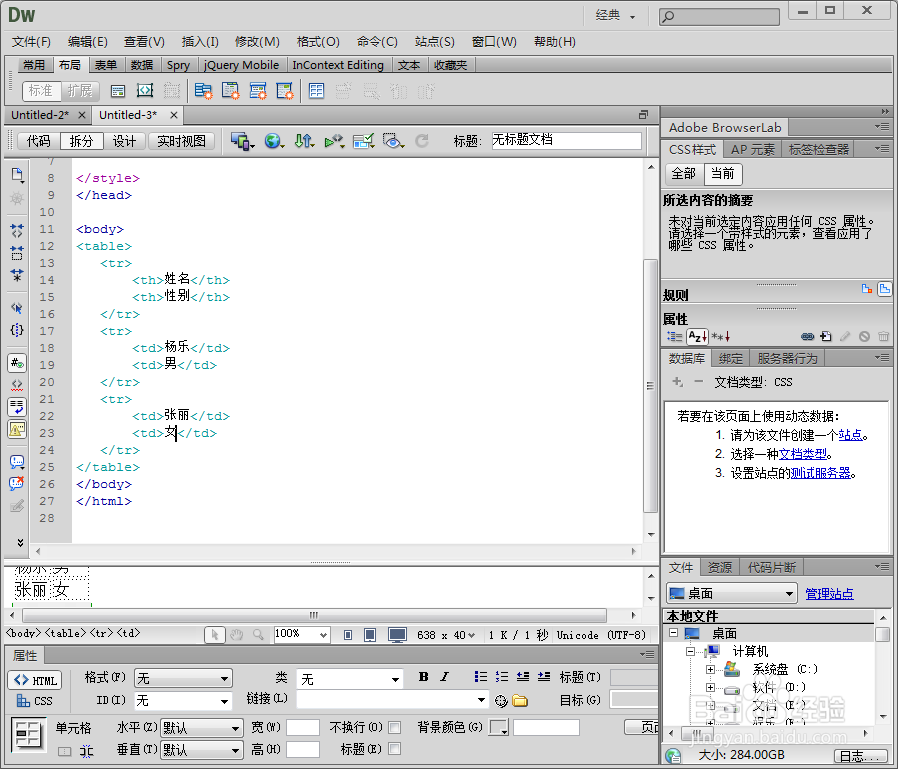Click the New CSS Rule icon
The width and height of the screenshot is (898, 769).
[x=825, y=336]
